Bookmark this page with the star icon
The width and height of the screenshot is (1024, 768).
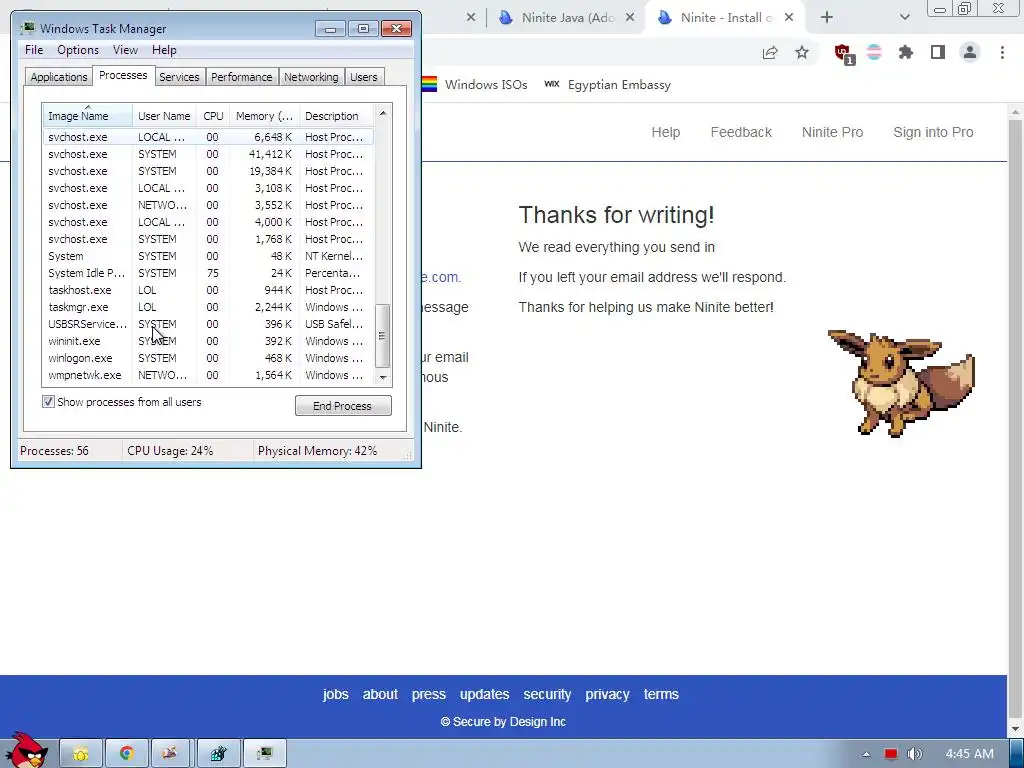pyautogui.click(x=802, y=53)
